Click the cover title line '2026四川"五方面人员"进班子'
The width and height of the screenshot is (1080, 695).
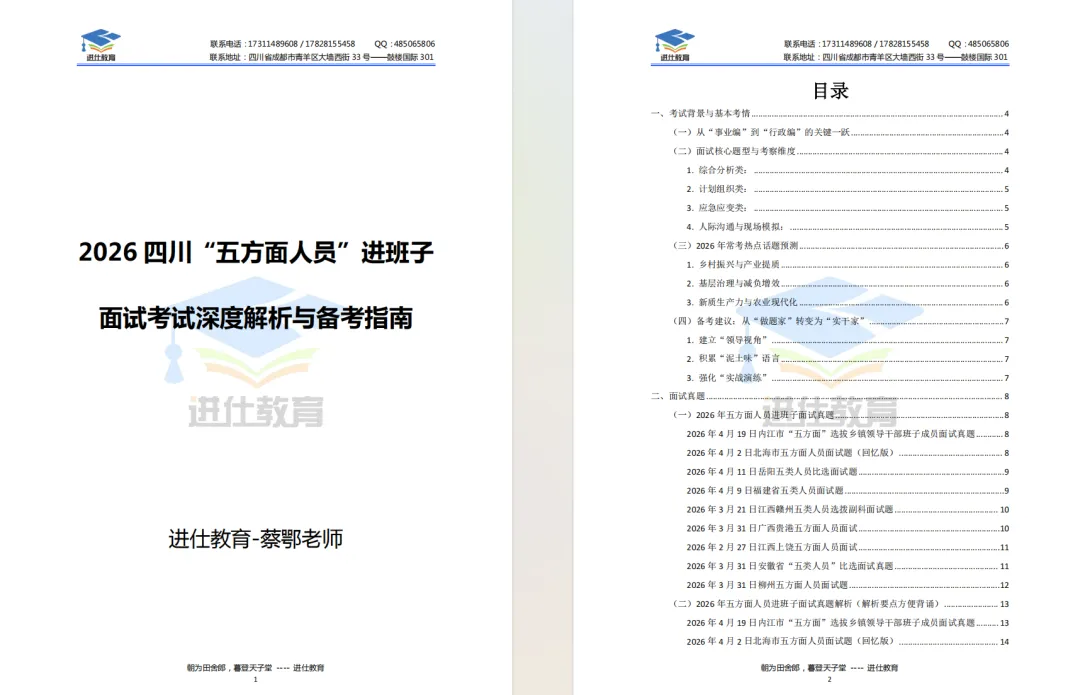(x=256, y=252)
